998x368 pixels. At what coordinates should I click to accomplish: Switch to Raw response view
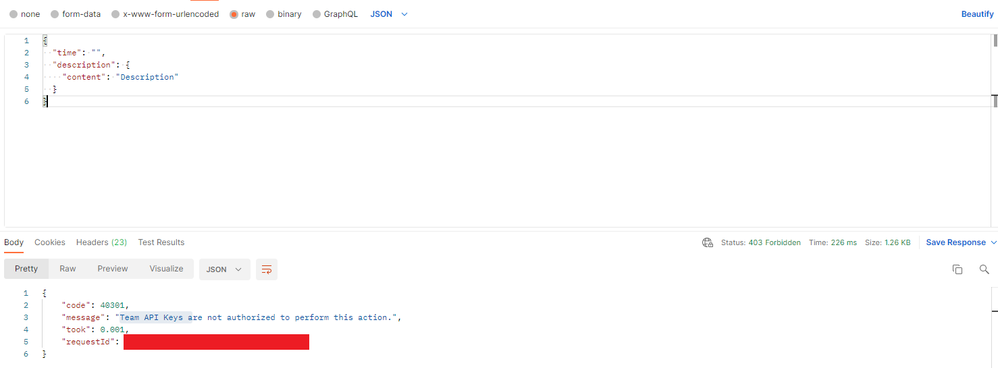click(x=67, y=269)
